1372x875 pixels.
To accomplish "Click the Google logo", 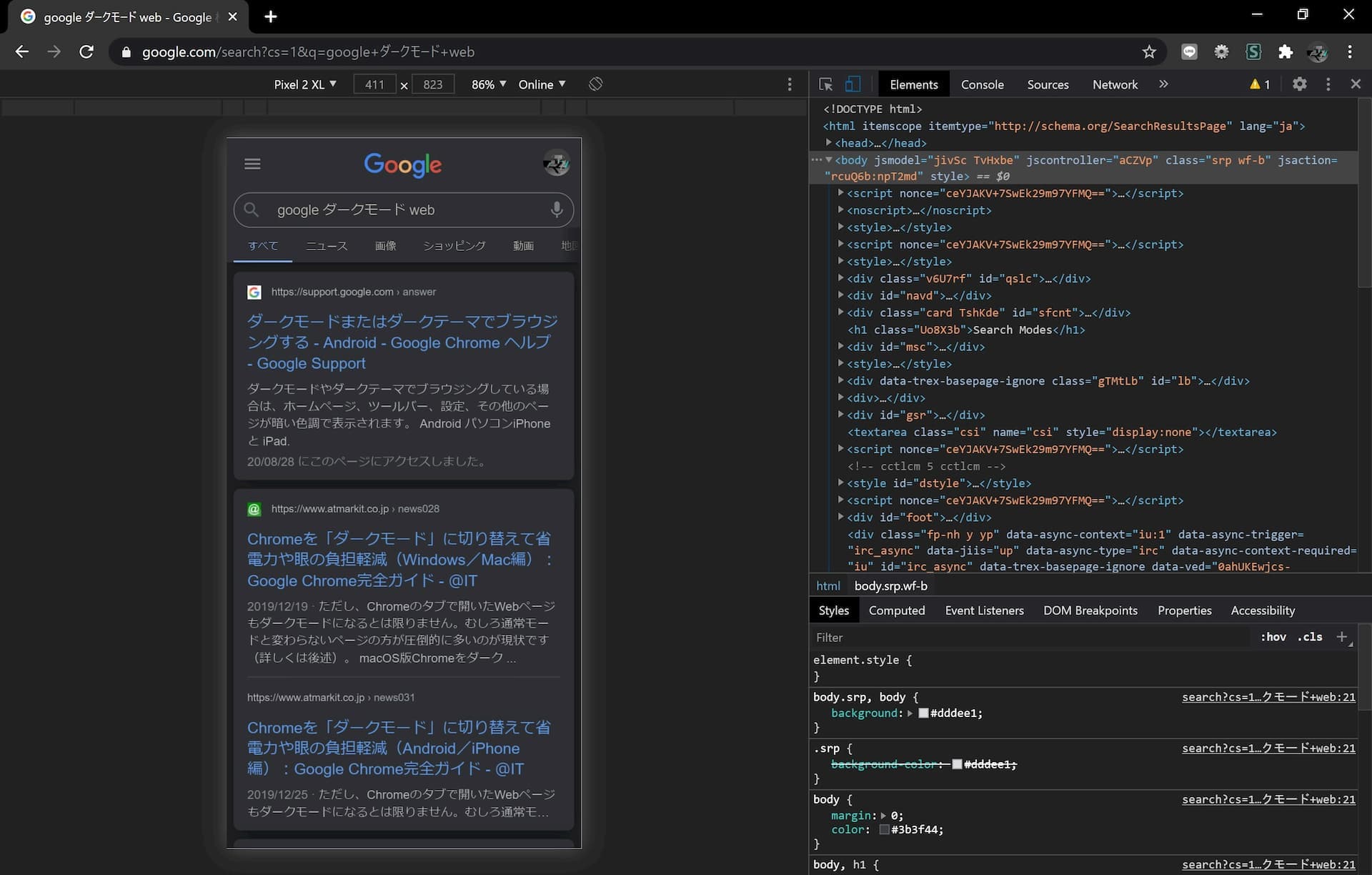I will pyautogui.click(x=402, y=165).
